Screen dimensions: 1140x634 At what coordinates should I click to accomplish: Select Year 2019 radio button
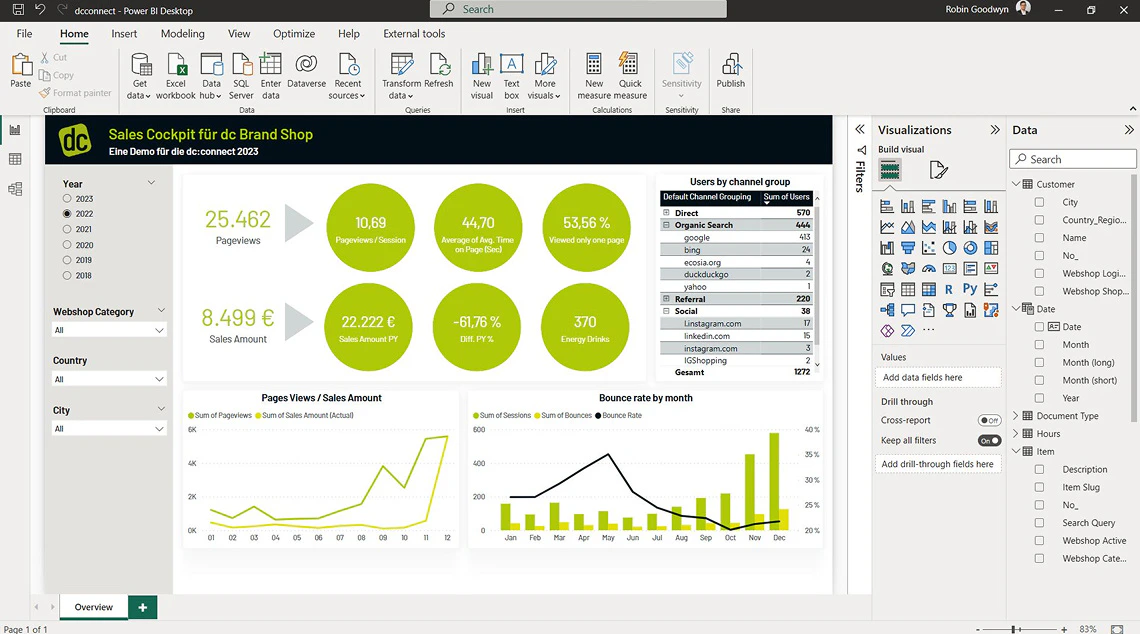pyautogui.click(x=67, y=260)
